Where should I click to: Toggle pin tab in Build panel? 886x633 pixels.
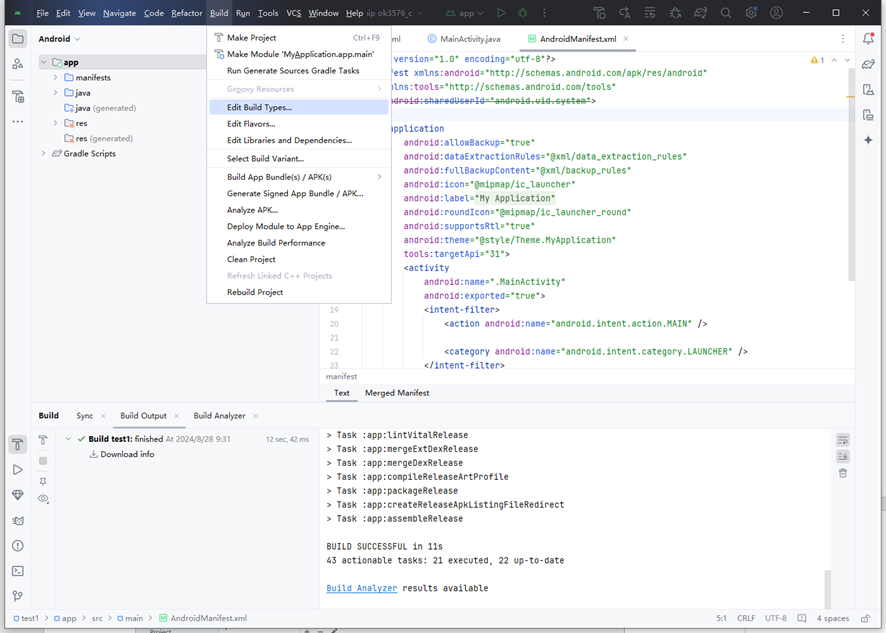coord(43,482)
